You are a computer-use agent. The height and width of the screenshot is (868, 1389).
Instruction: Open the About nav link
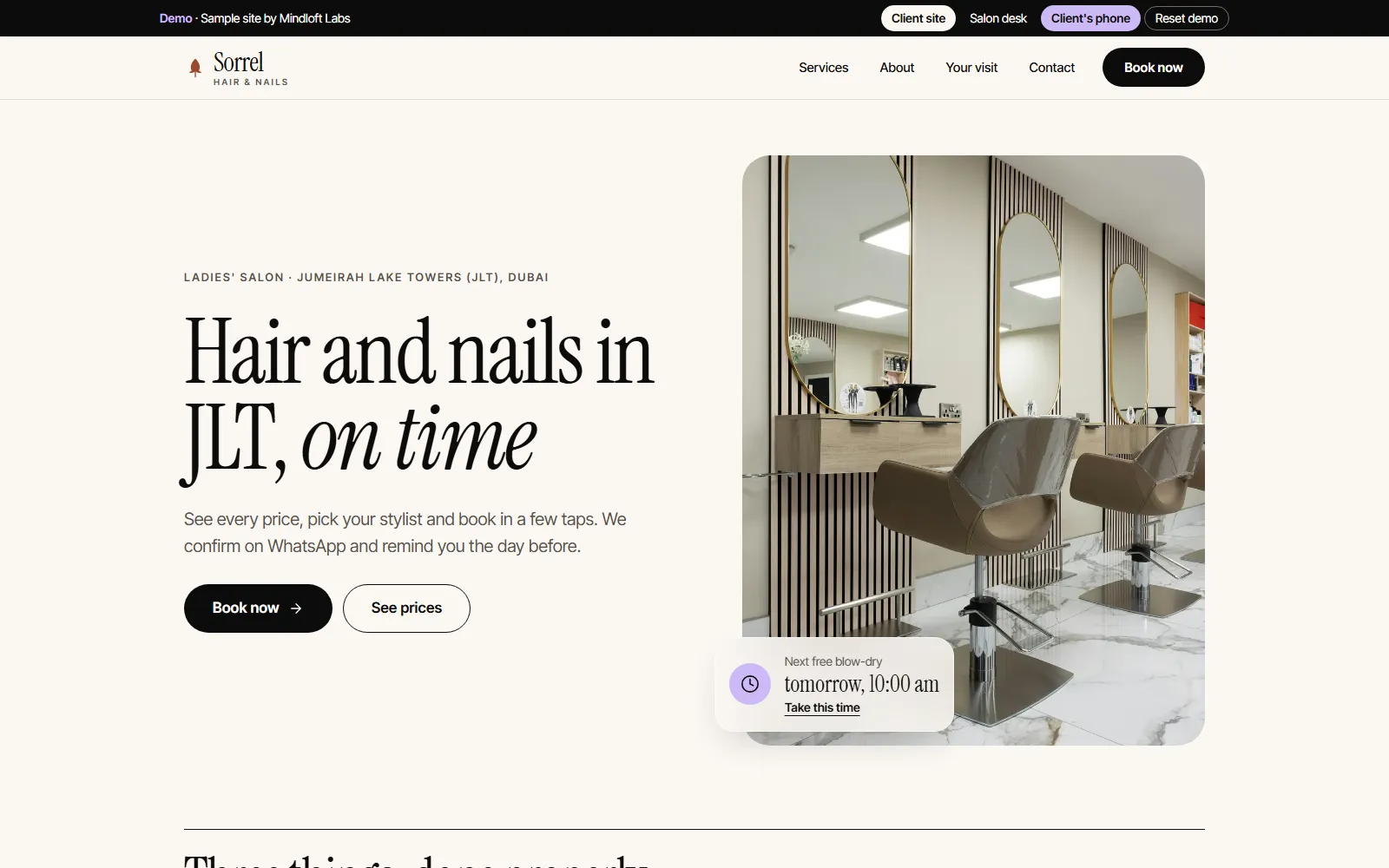pos(897,68)
